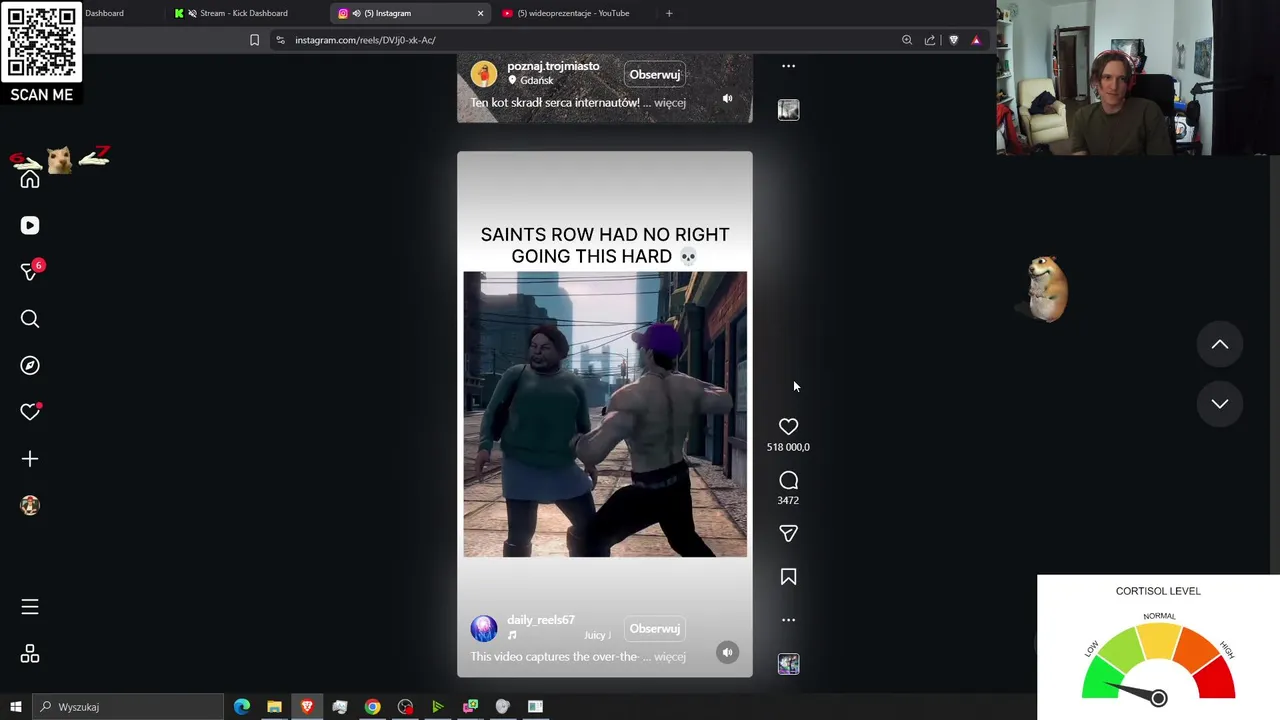Open a new browser tab
Viewport: 1280px width, 720px height.
[669, 13]
